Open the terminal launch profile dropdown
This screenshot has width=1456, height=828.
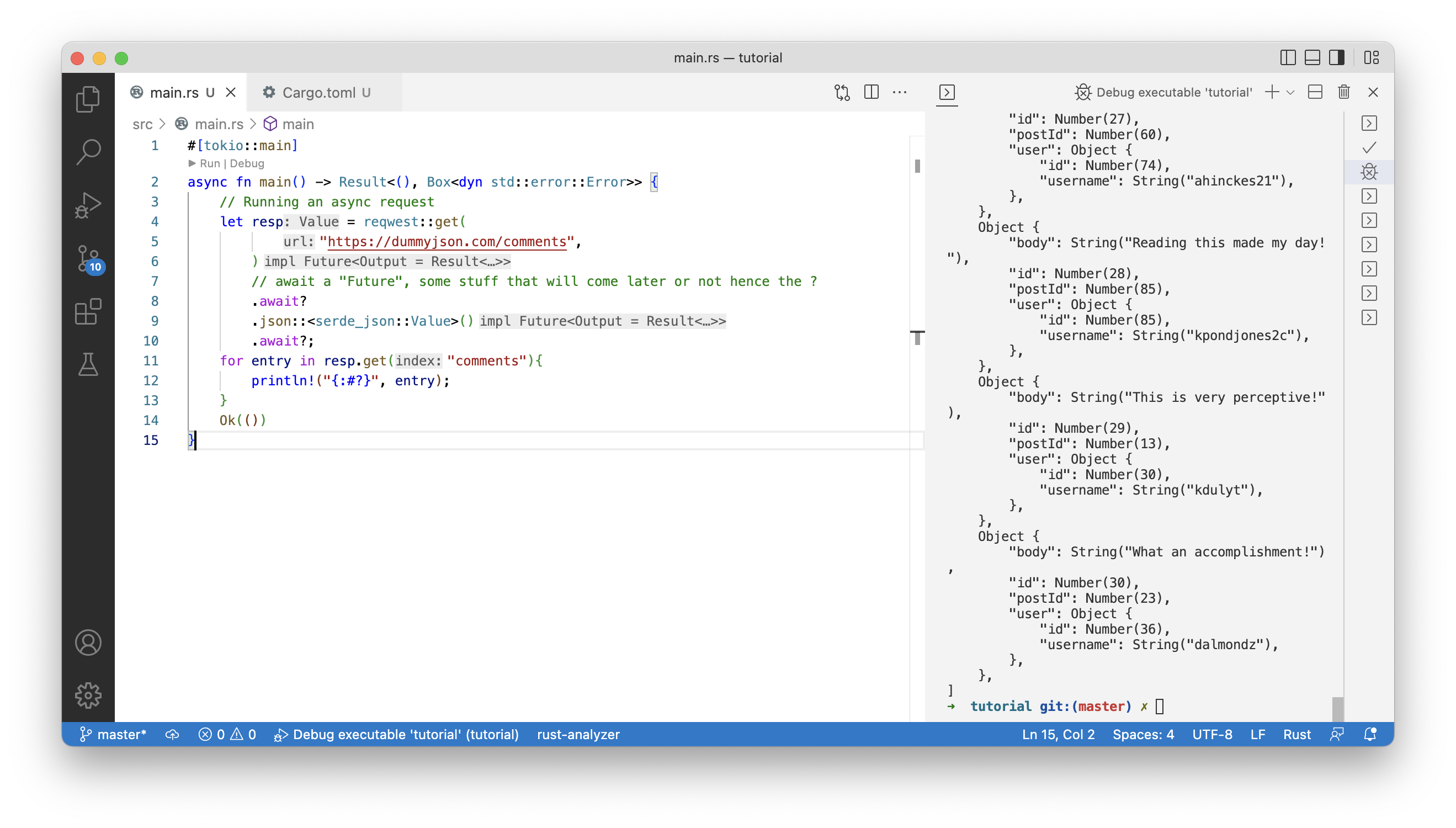point(1290,92)
